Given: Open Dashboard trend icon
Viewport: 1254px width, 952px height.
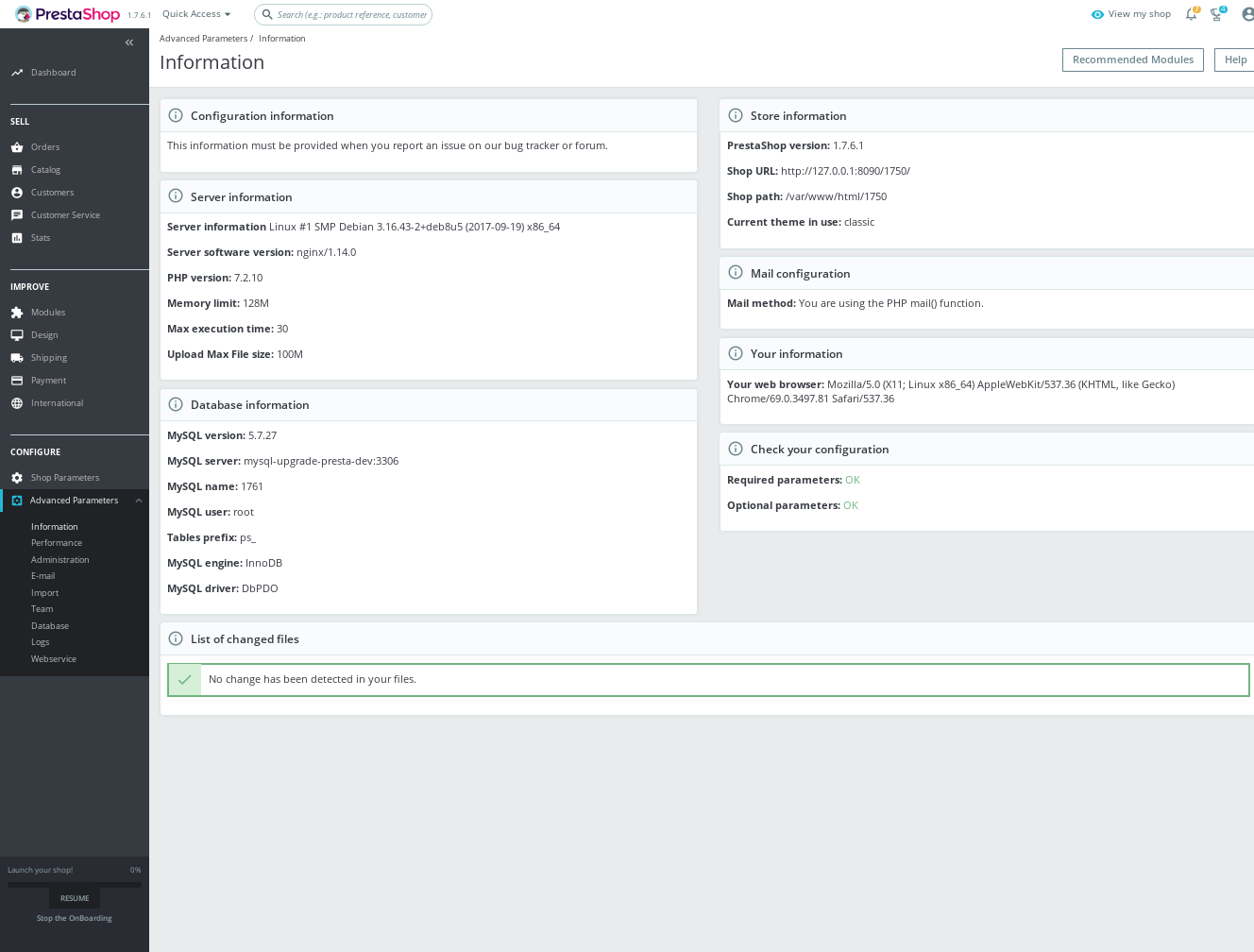Looking at the screenshot, I should point(17,73).
